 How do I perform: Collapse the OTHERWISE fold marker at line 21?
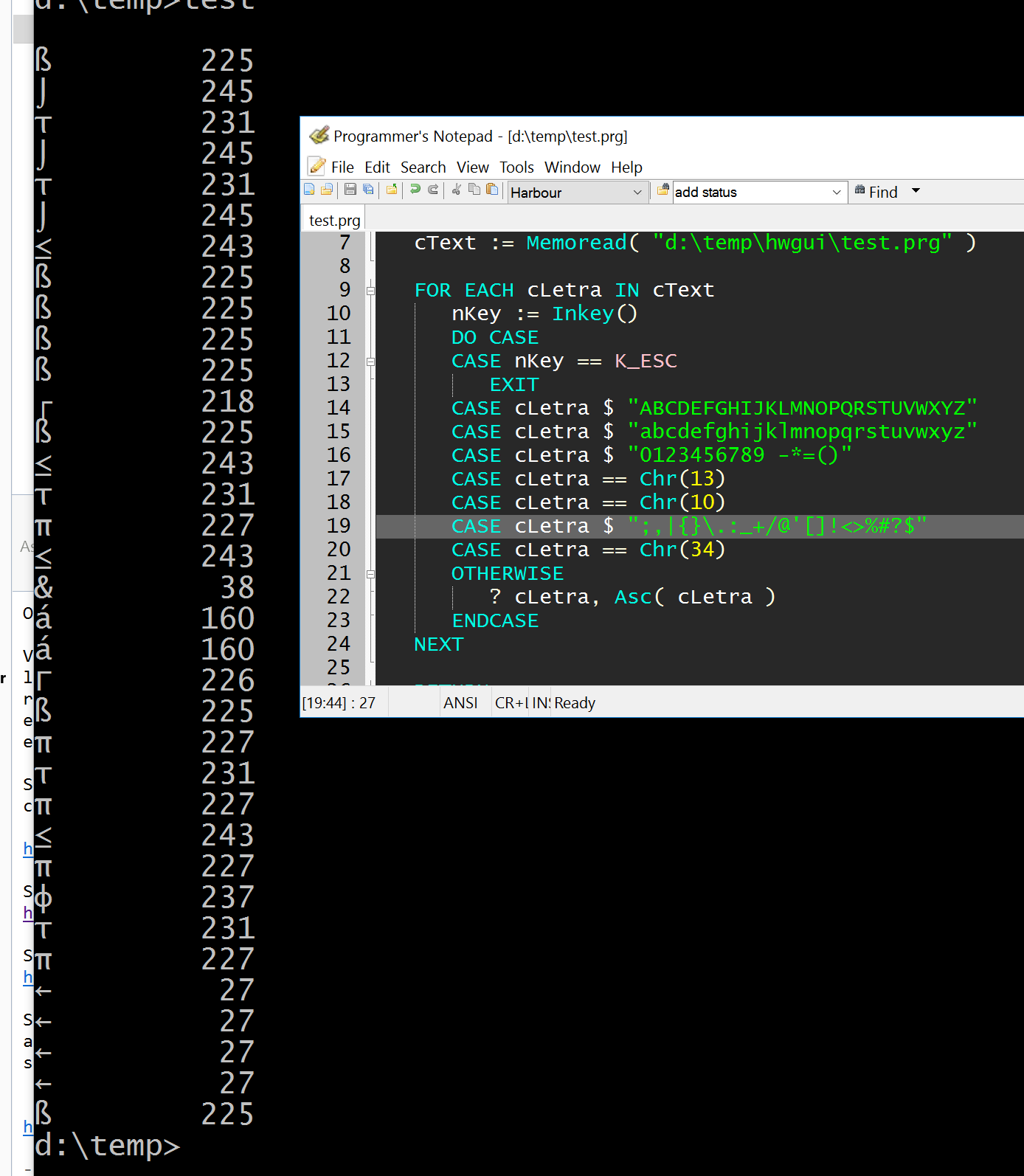371,574
